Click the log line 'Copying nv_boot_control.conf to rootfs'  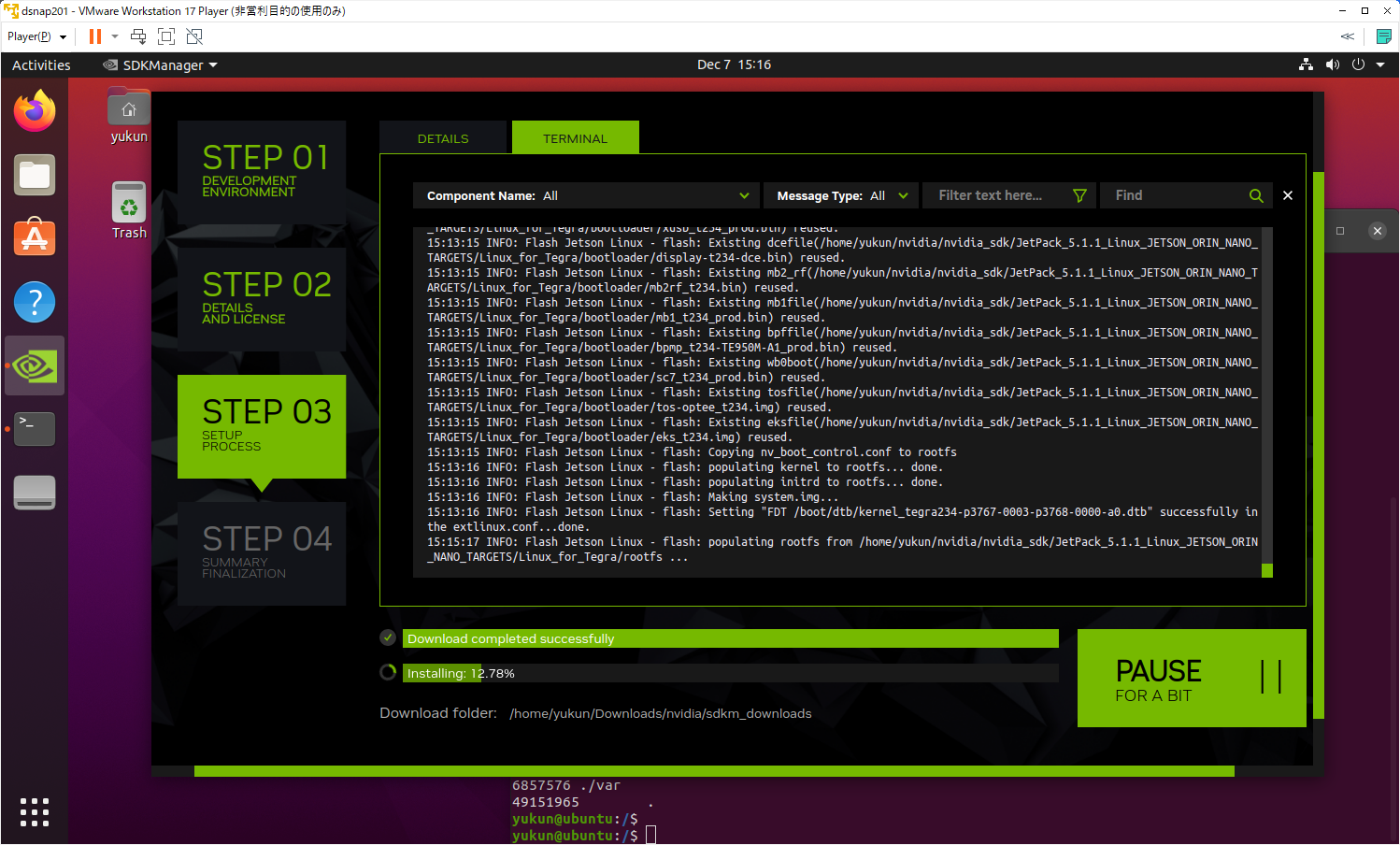[692, 452]
